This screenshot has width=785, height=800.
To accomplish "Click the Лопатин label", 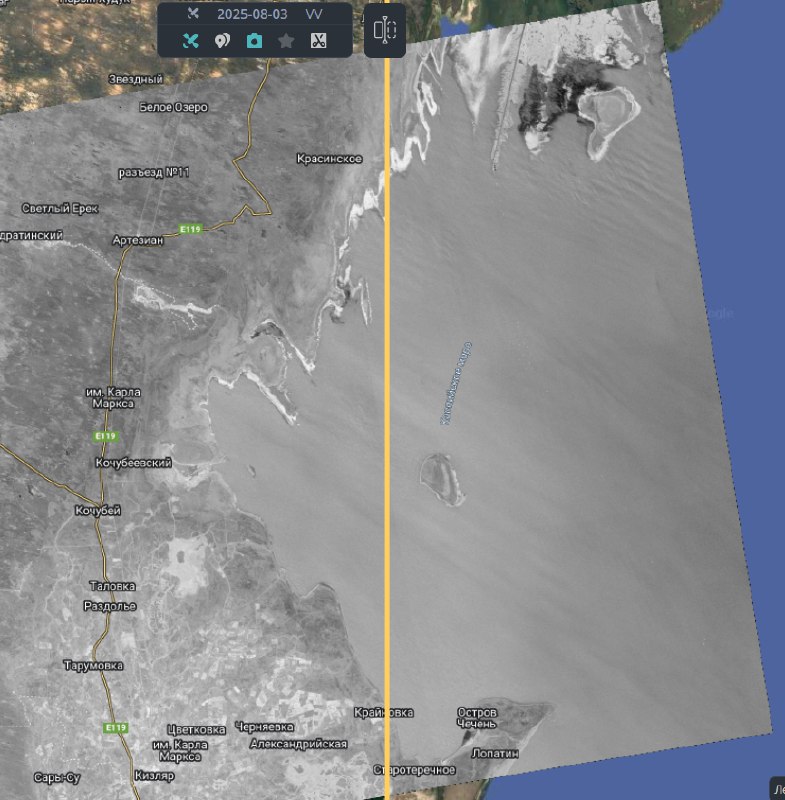I will pyautogui.click(x=495, y=753).
